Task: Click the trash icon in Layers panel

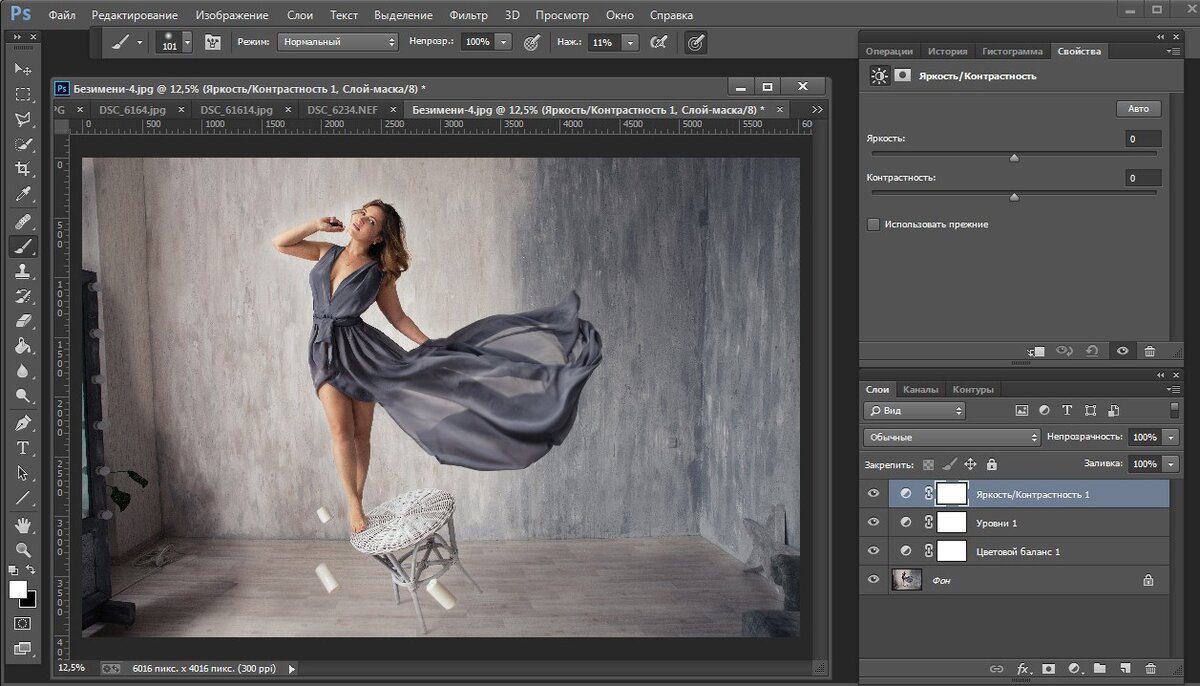Action: (1150, 668)
